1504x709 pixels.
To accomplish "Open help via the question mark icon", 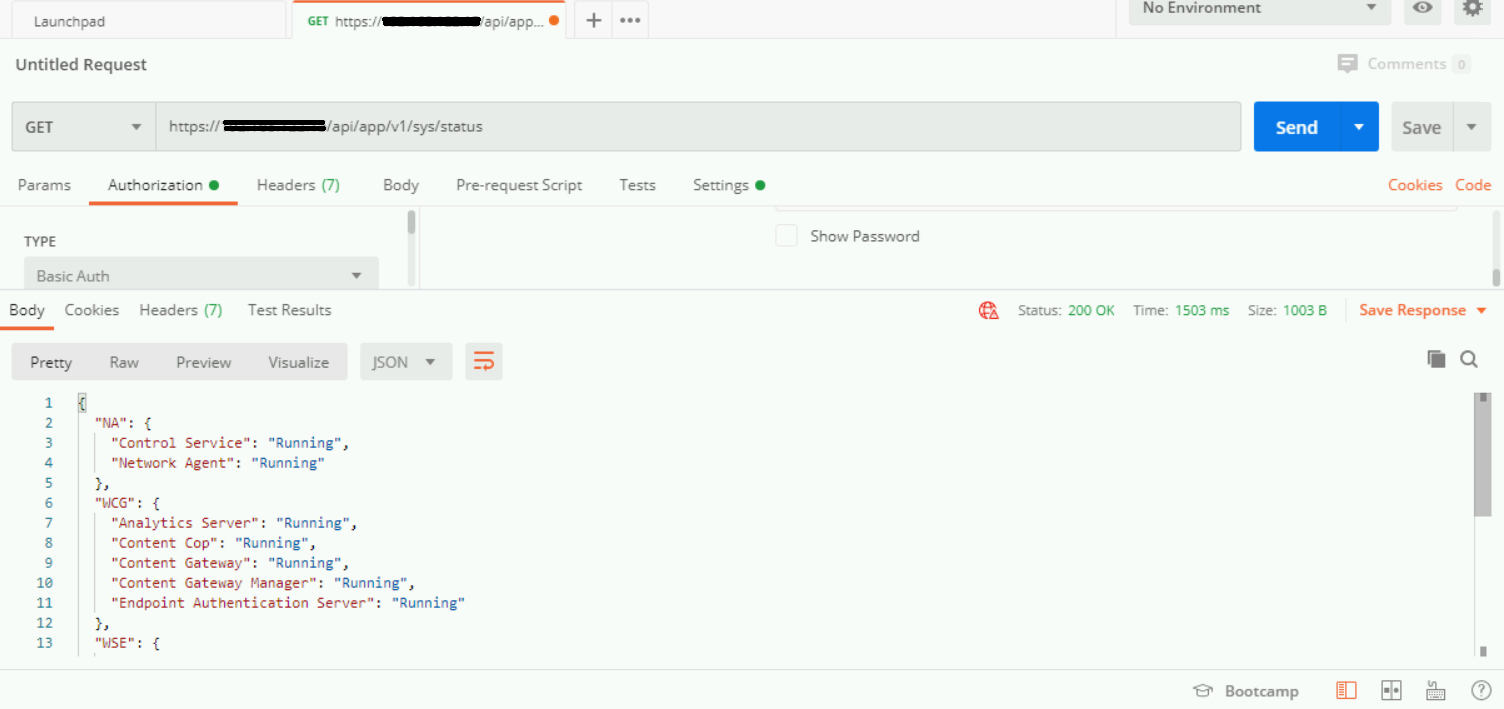I will [x=1481, y=690].
